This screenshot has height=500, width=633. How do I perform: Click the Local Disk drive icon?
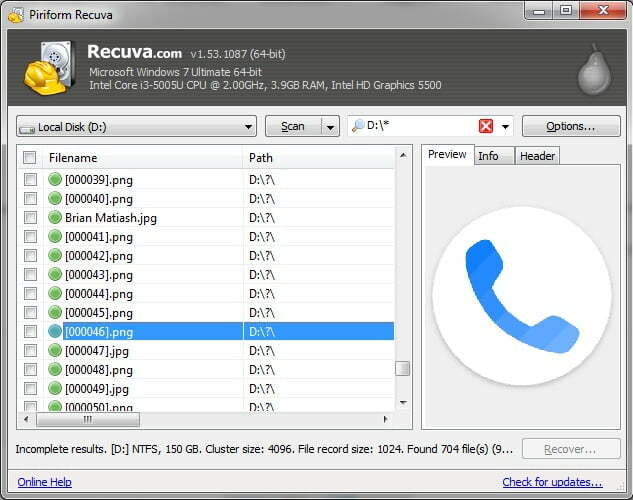tap(27, 129)
